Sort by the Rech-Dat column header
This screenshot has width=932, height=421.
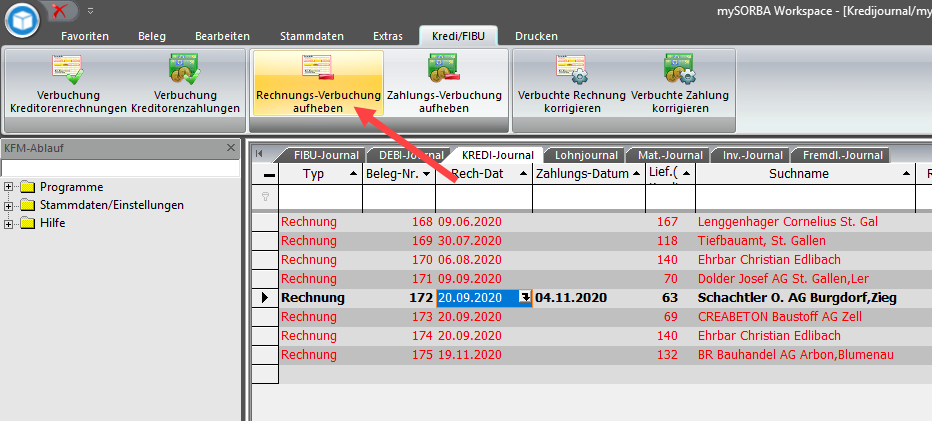coord(484,174)
